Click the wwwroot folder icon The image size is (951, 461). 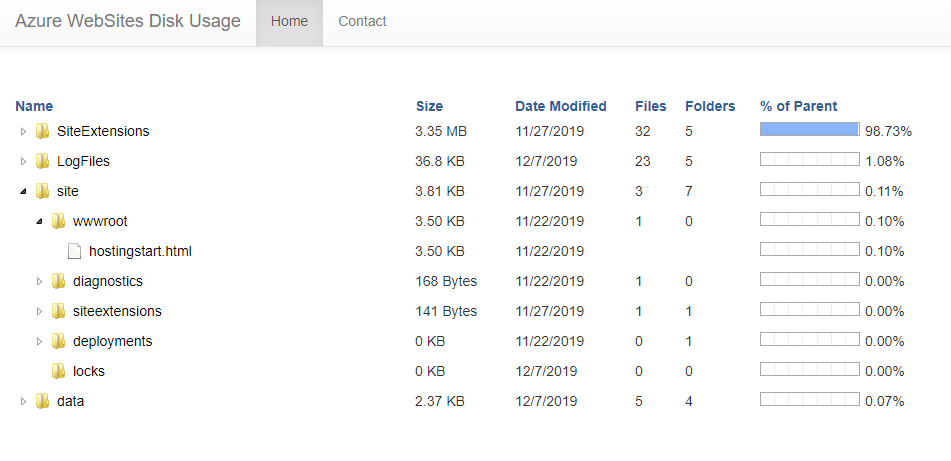pyautogui.click(x=58, y=221)
